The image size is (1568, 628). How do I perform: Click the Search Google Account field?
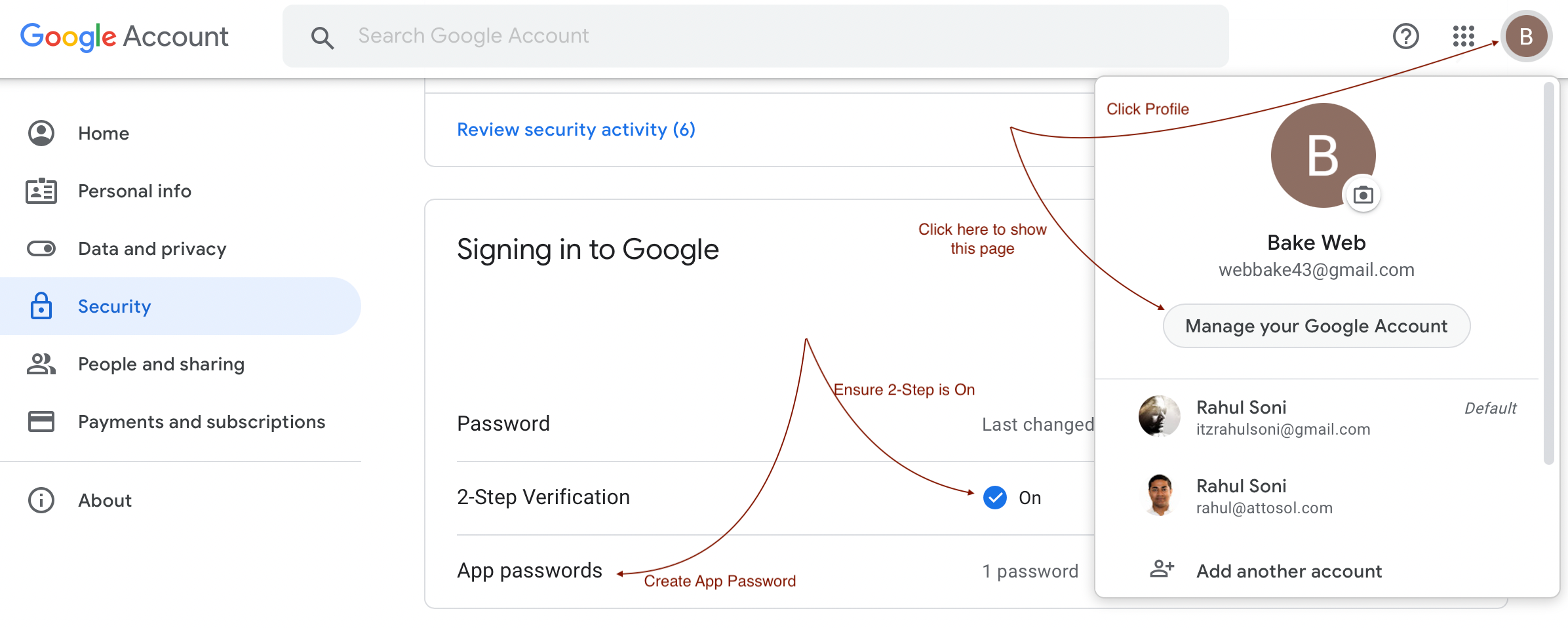pyautogui.click(x=755, y=36)
